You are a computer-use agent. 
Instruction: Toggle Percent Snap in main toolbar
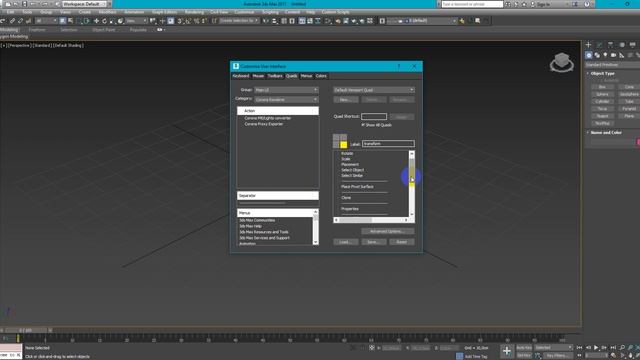(x=196, y=21)
